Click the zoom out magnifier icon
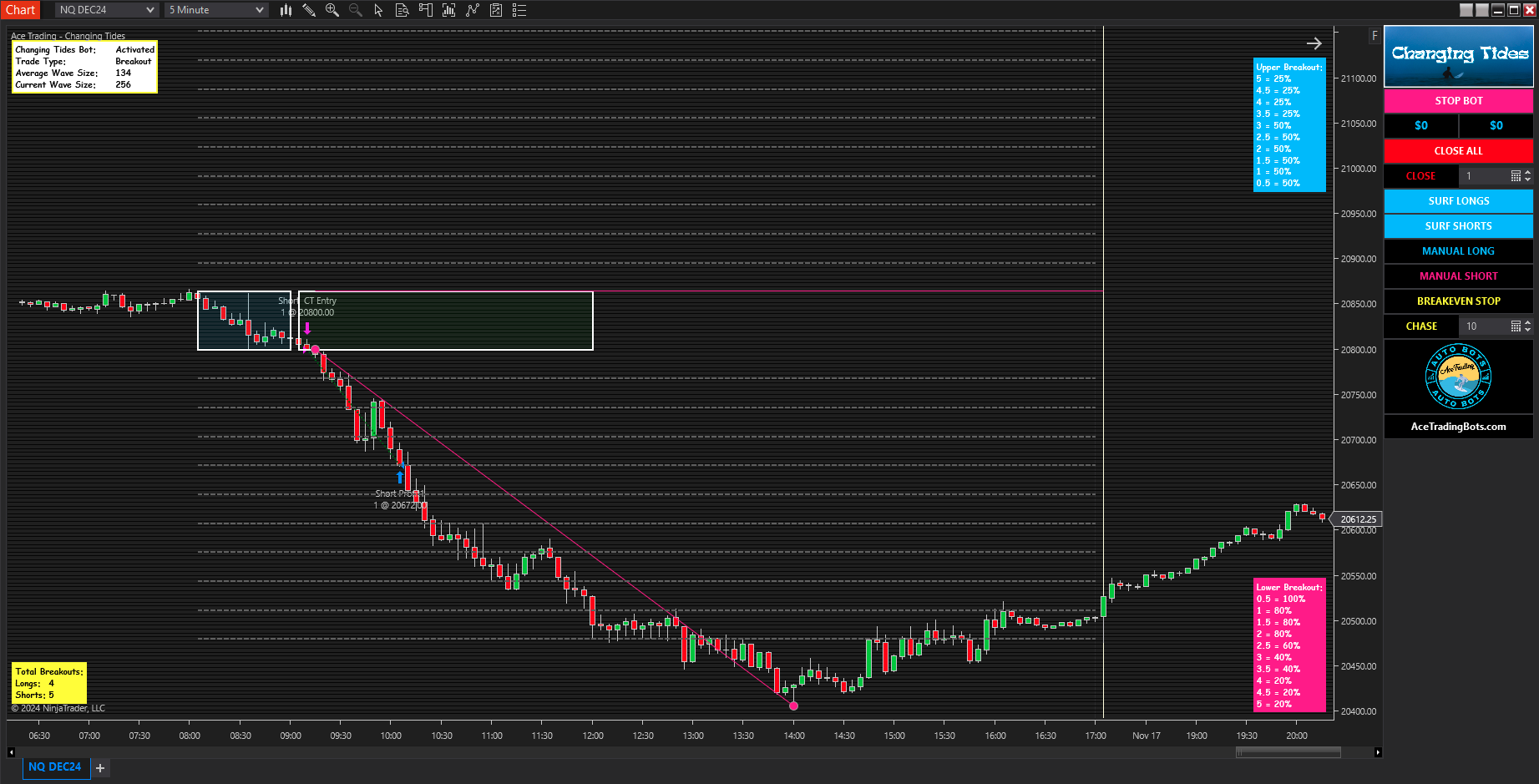1539x784 pixels. (356, 10)
